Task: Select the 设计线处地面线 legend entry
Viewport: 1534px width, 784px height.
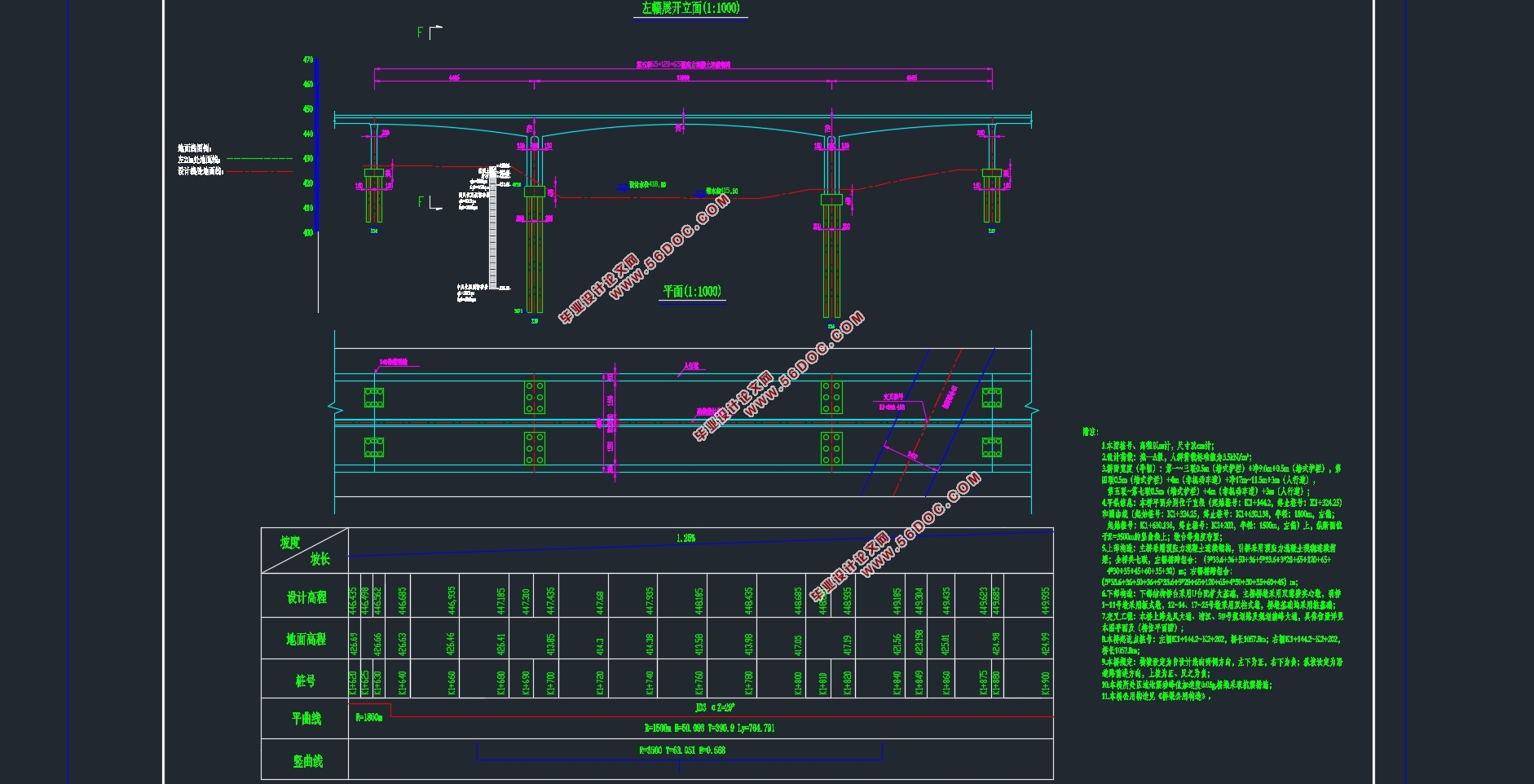Action: point(201,171)
